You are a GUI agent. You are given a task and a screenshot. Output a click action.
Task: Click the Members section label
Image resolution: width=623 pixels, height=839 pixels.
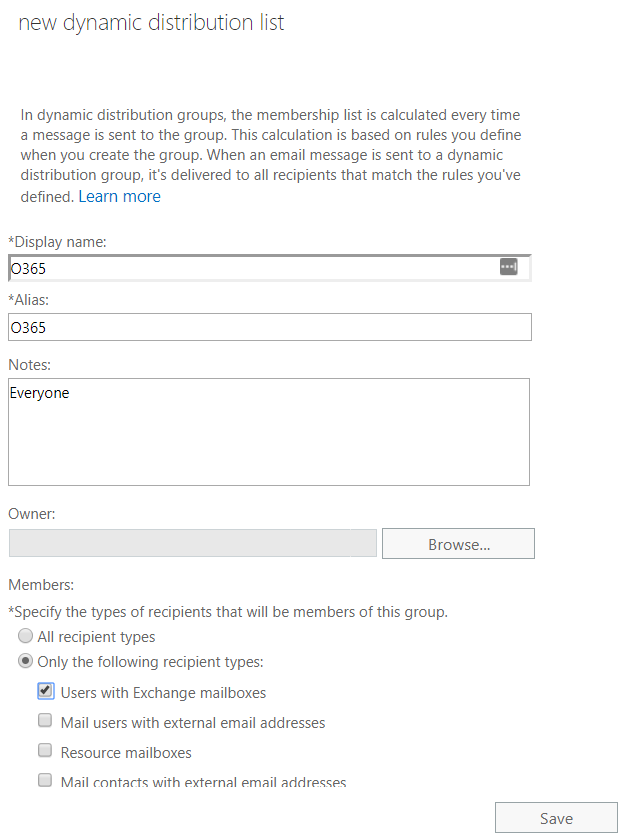pos(41,585)
